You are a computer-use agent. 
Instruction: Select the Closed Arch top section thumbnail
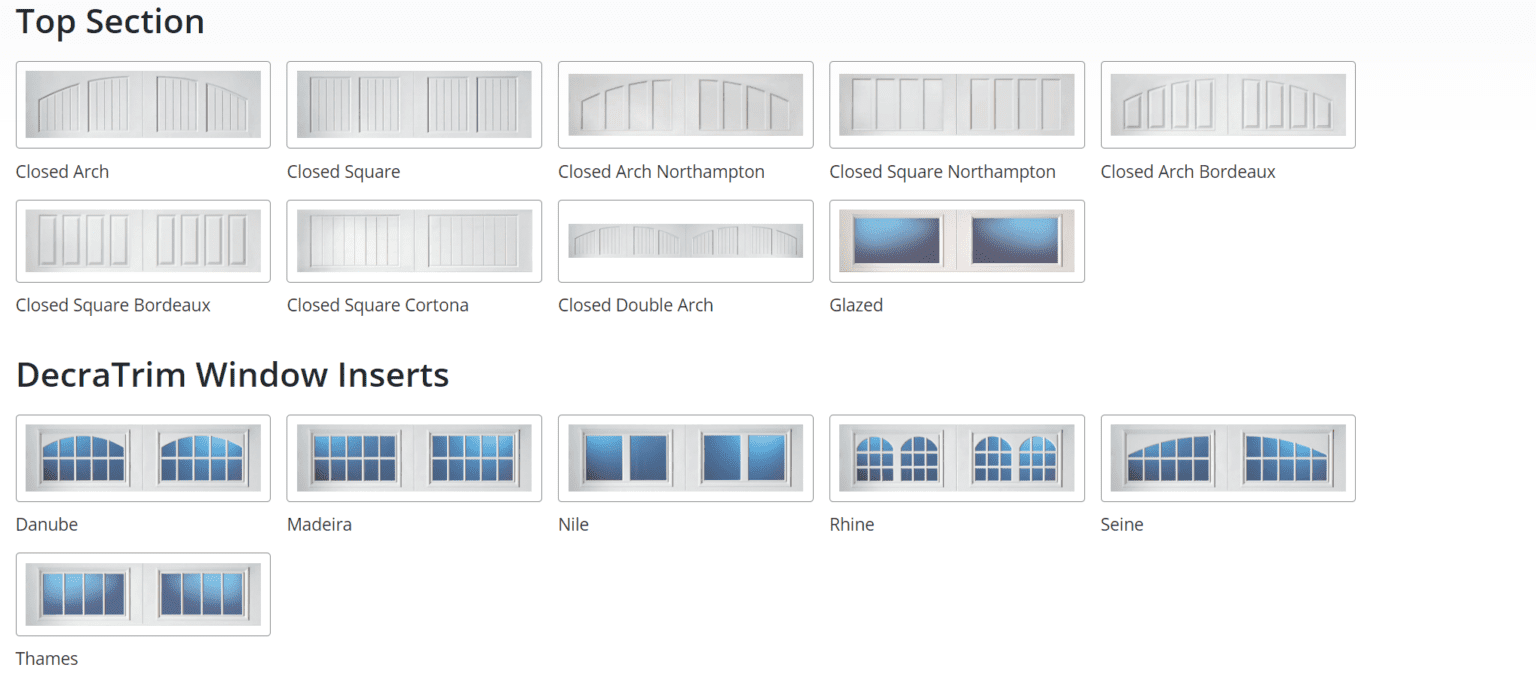click(143, 105)
